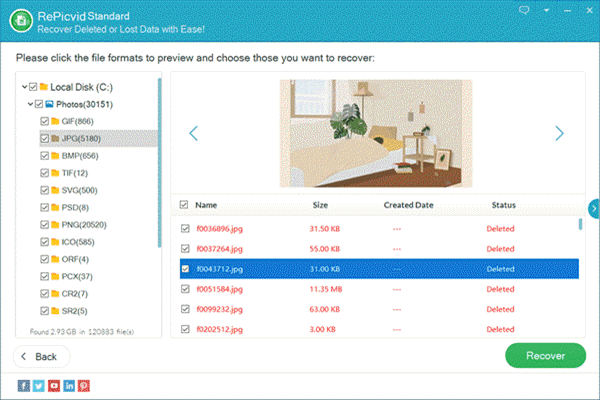Toggle the JPG(5180) checkbox

pyautogui.click(x=44, y=139)
